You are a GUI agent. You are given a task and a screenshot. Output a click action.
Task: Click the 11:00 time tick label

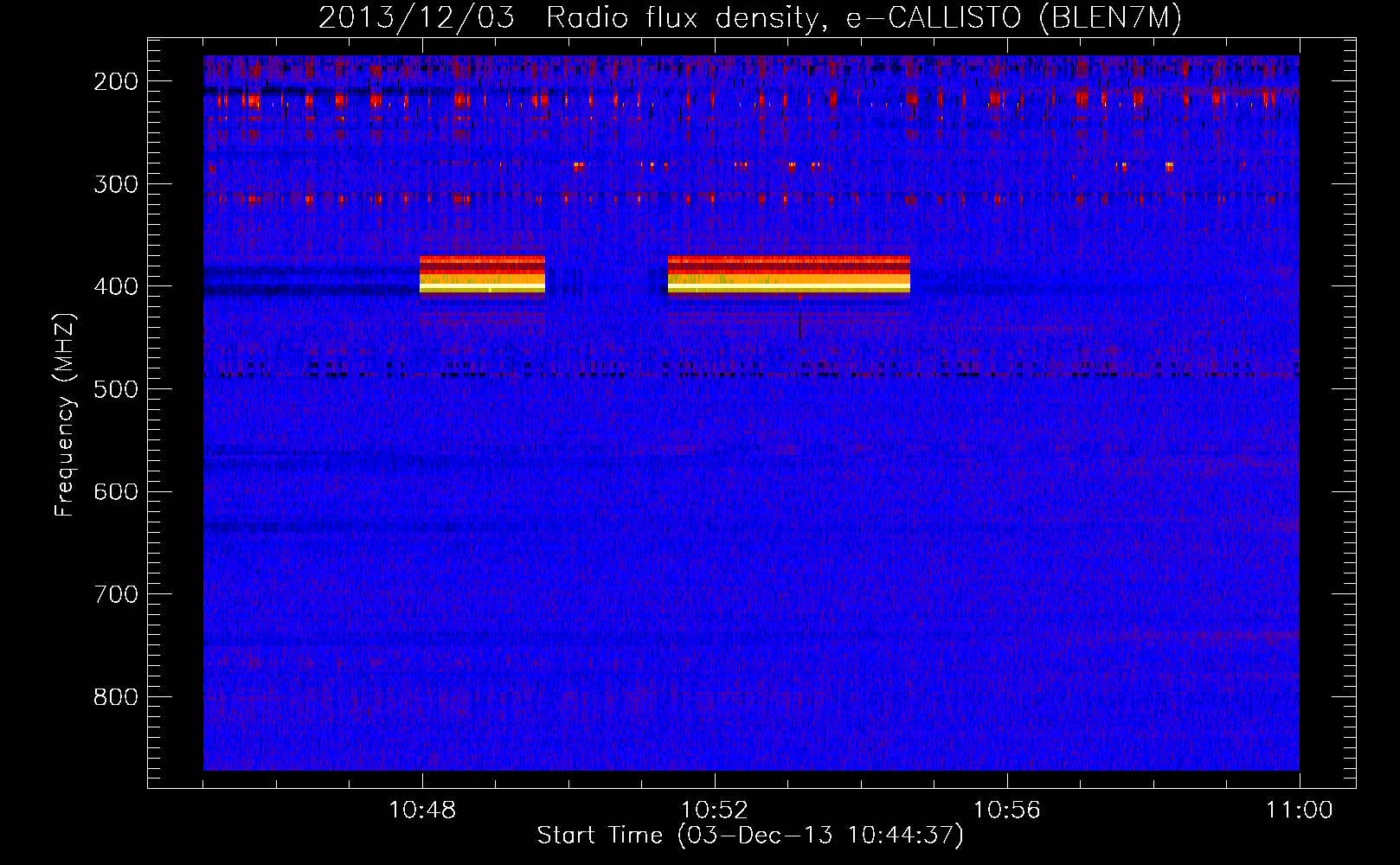click(x=1300, y=811)
